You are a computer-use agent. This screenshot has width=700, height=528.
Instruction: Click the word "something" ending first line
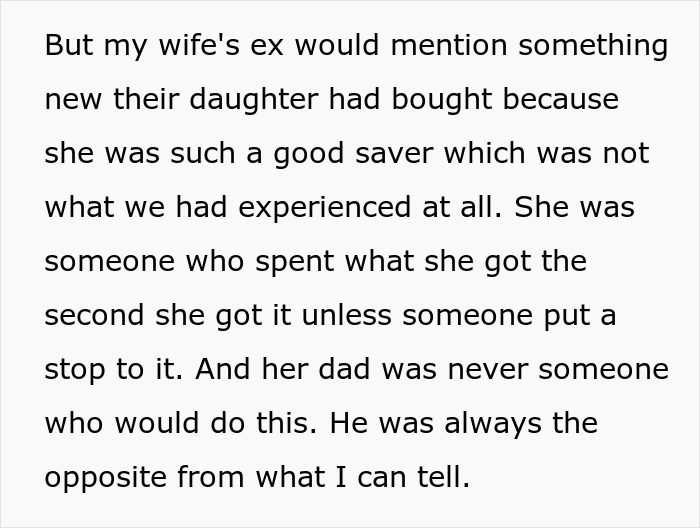tap(593, 45)
